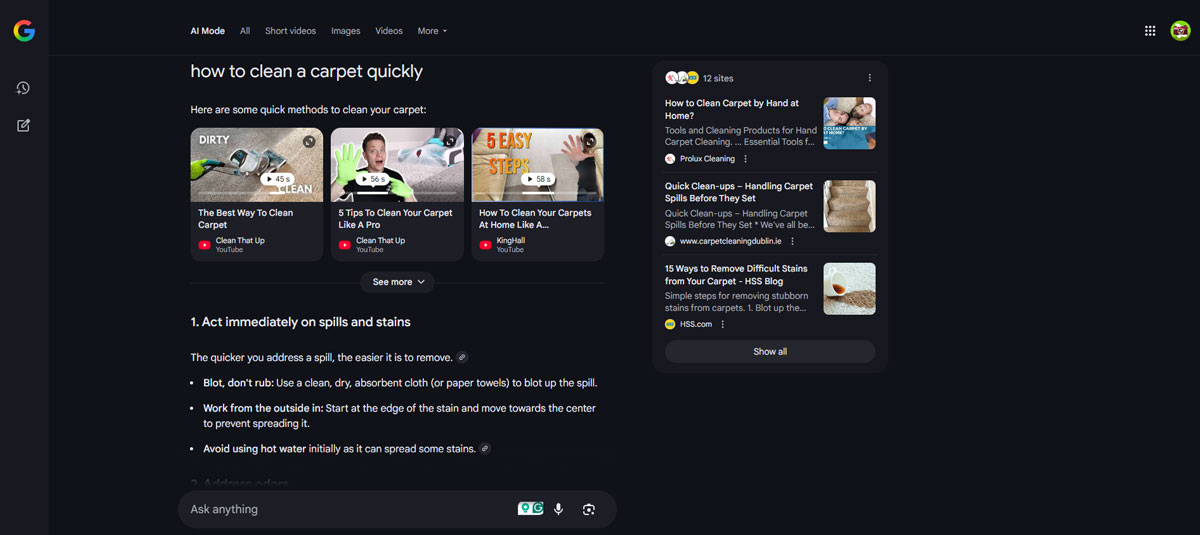Image resolution: width=1200 pixels, height=535 pixels.
Task: Open the Google account profile avatar
Action: [1180, 31]
